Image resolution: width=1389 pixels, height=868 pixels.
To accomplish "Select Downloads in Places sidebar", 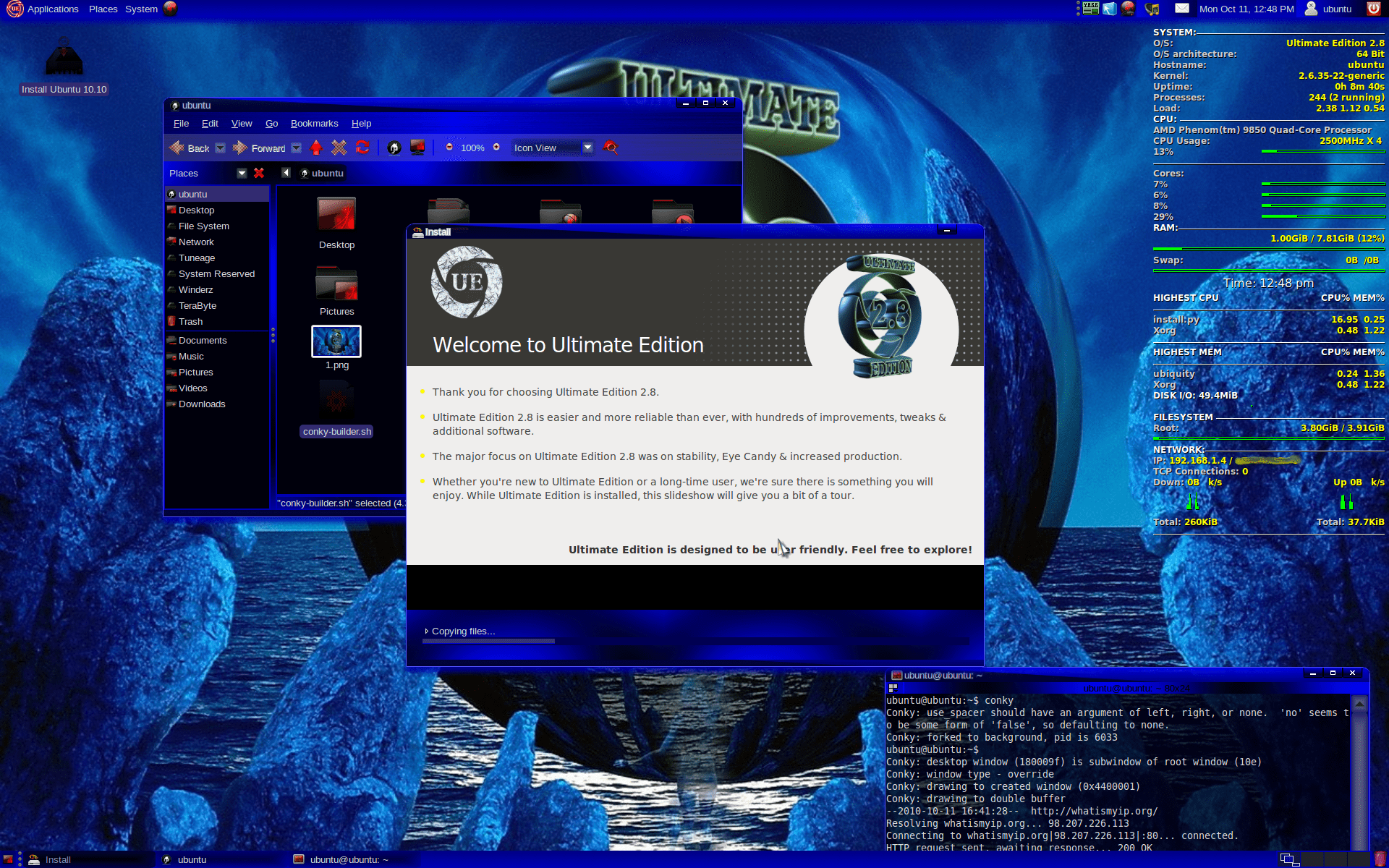I will 202,404.
